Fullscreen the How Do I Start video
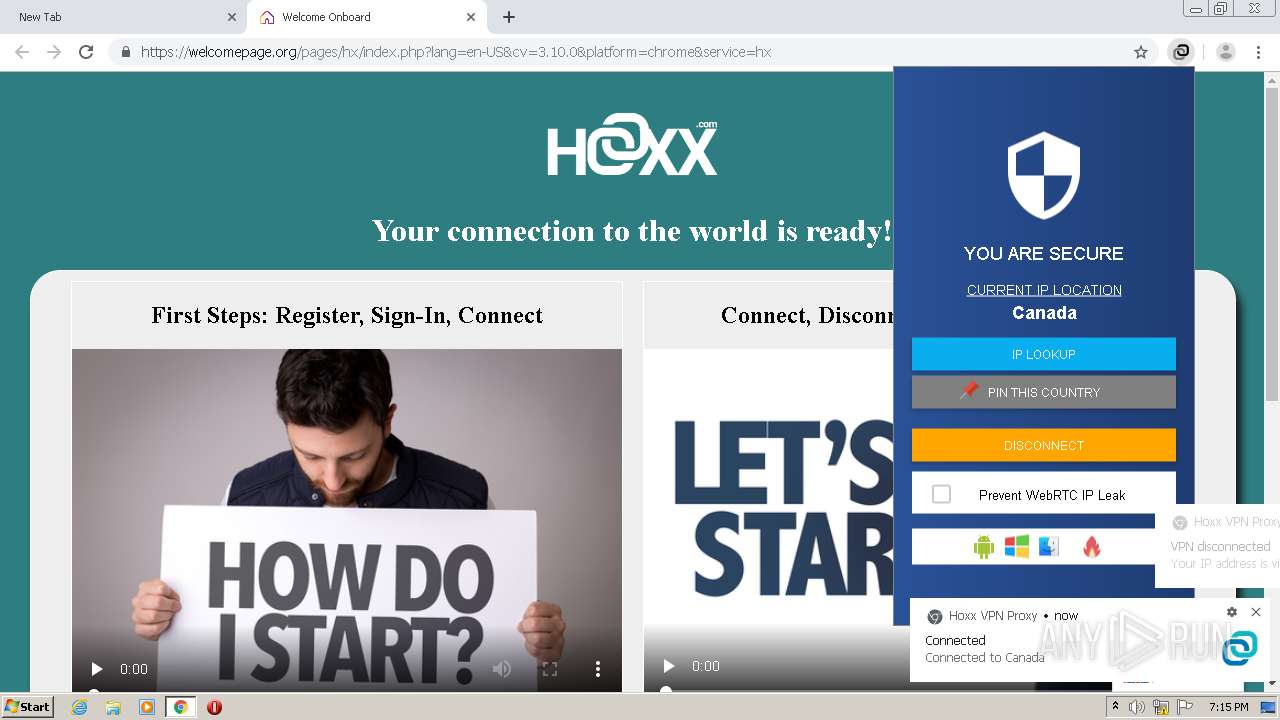Image resolution: width=1280 pixels, height=720 pixels. tap(549, 669)
